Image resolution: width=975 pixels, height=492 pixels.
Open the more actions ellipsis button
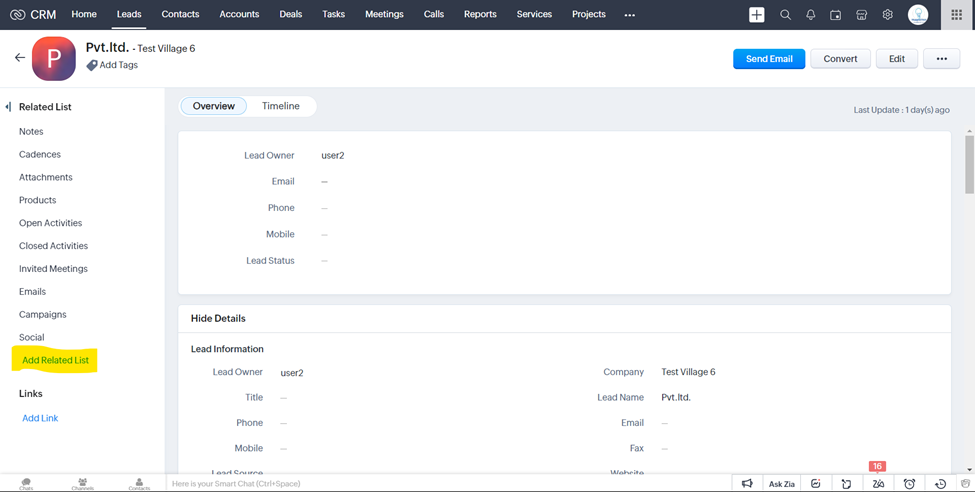click(941, 58)
